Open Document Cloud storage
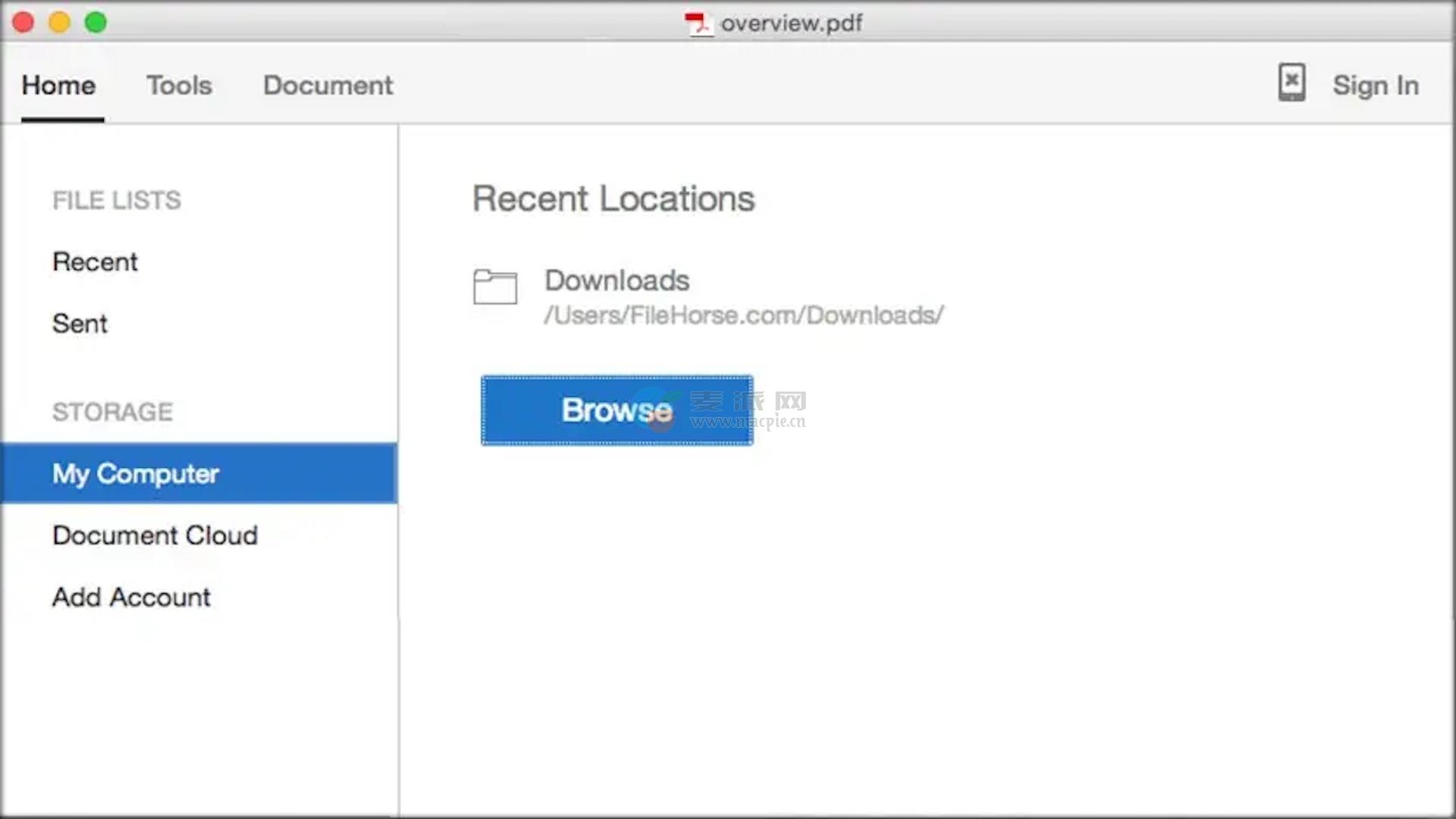This screenshot has width=1456, height=819. [x=155, y=535]
